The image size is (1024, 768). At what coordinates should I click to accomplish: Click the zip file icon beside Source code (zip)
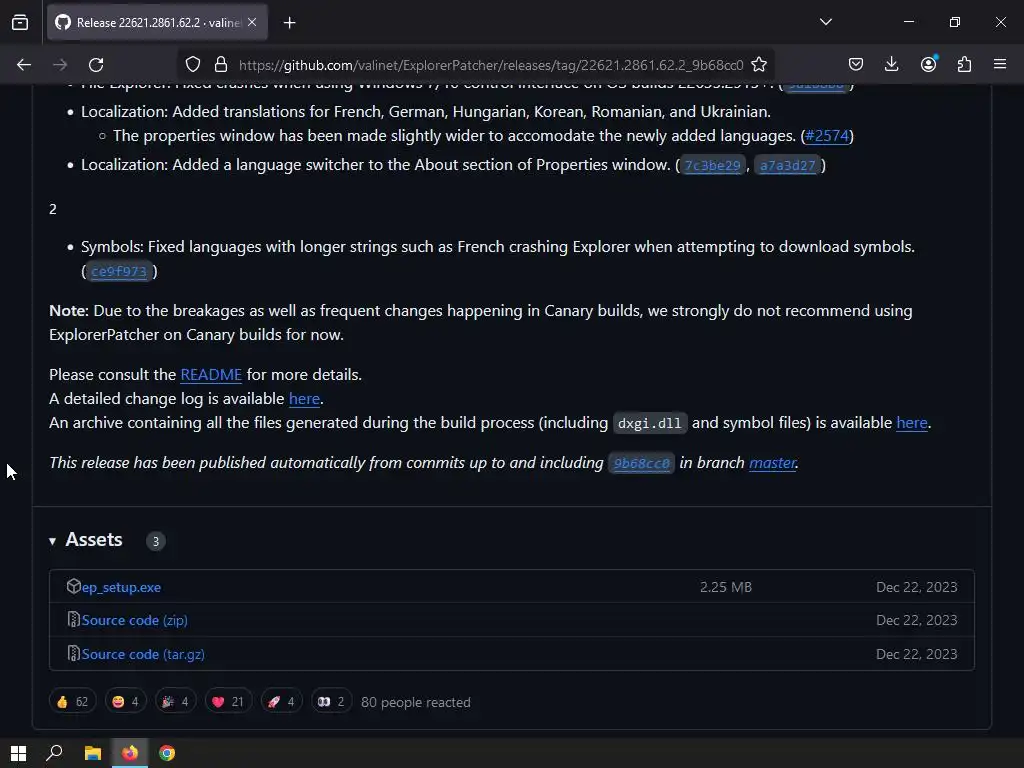[x=73, y=619]
